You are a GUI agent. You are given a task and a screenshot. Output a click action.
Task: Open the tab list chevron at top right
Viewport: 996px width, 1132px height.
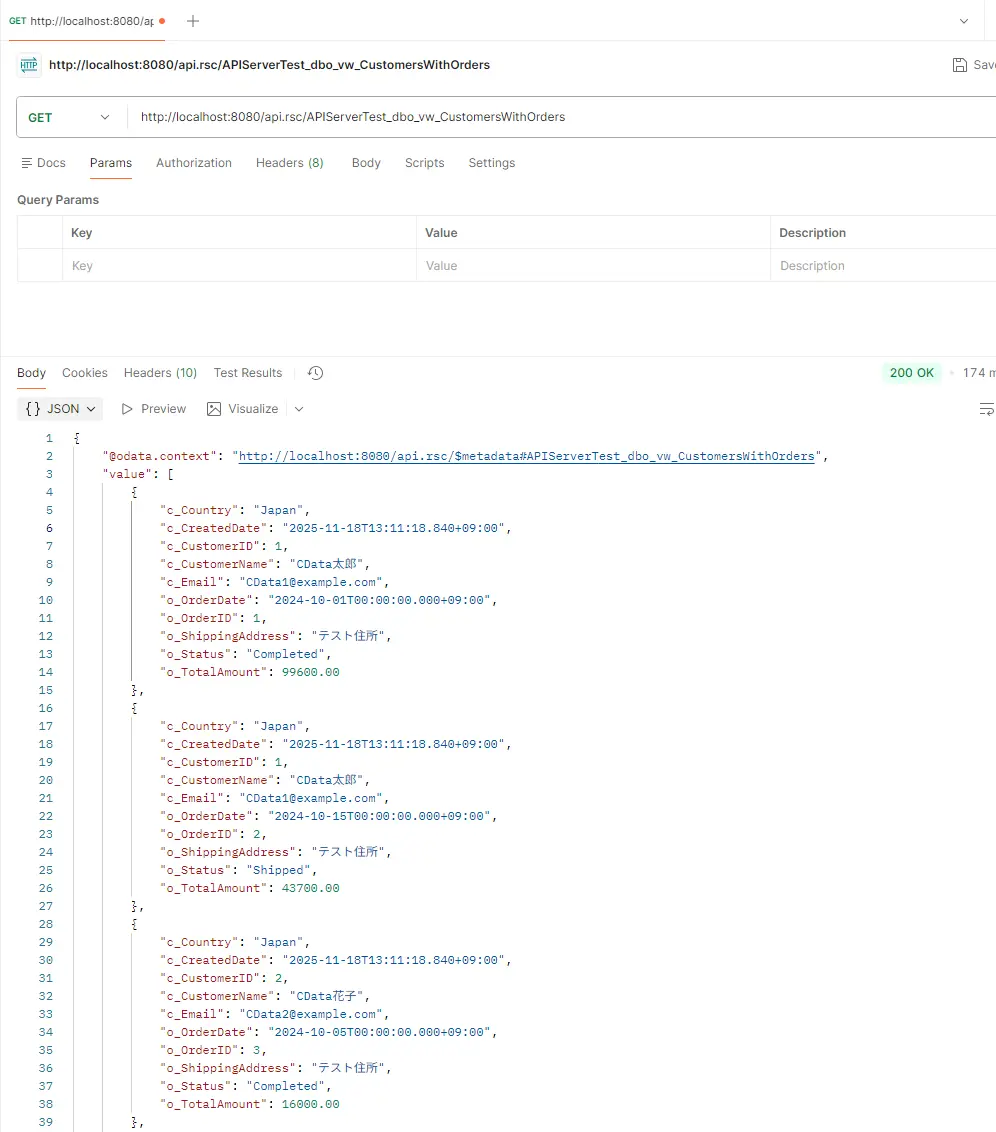pyautogui.click(x=964, y=21)
